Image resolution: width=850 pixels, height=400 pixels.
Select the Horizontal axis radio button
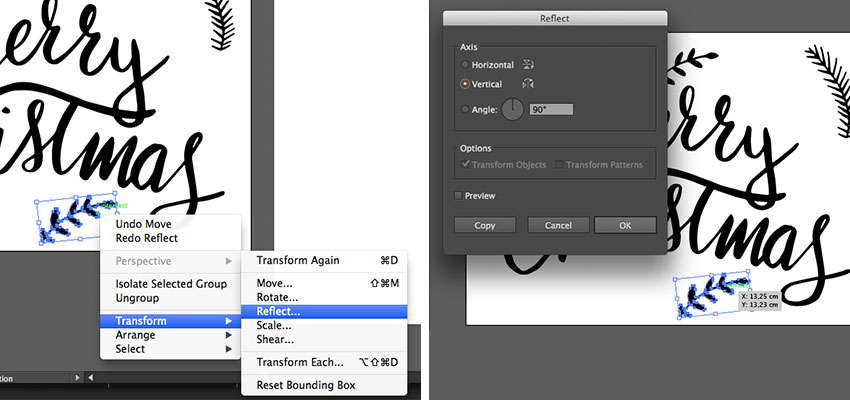465,65
